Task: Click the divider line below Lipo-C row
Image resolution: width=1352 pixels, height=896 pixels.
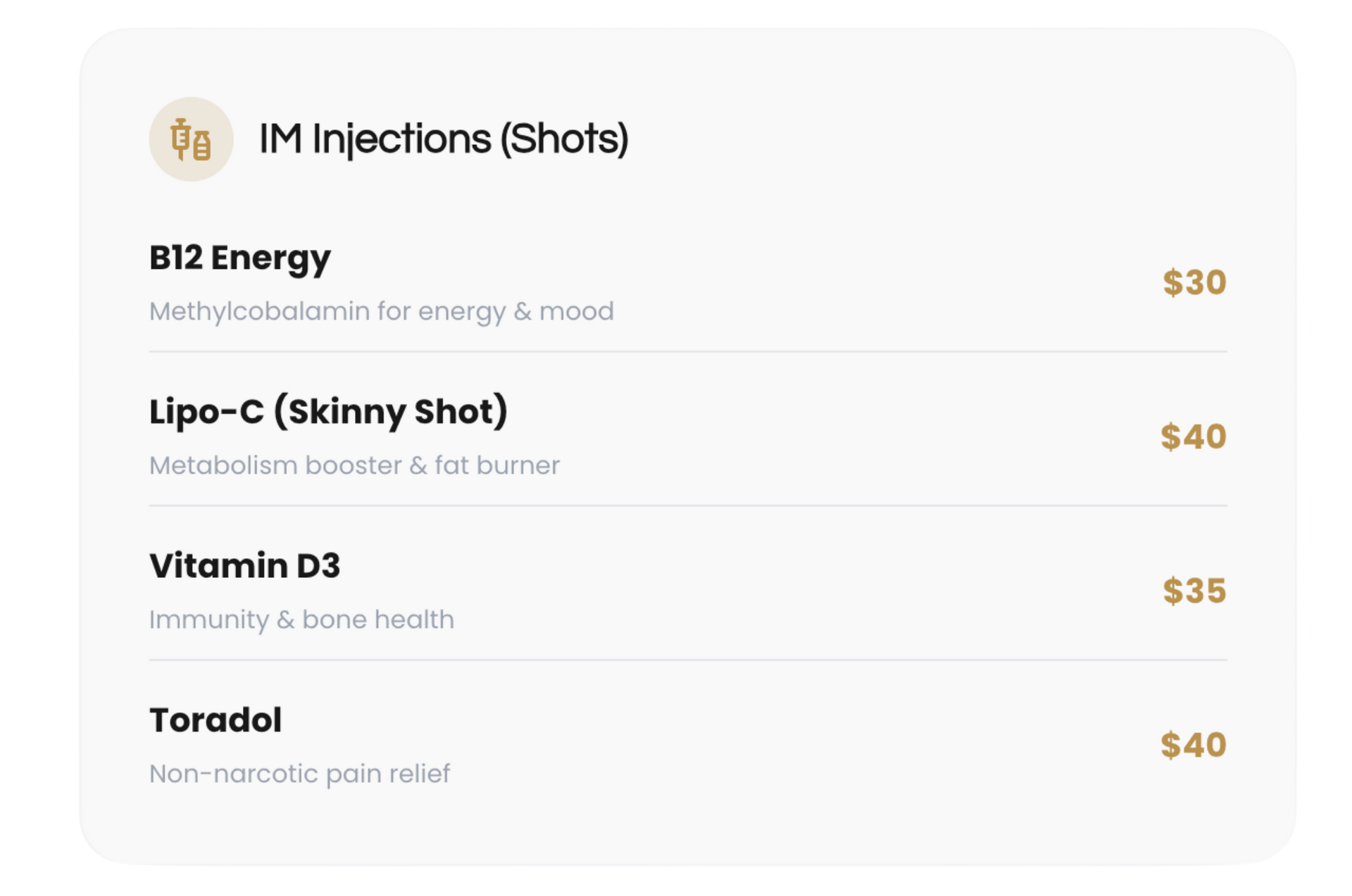Action: point(687,505)
